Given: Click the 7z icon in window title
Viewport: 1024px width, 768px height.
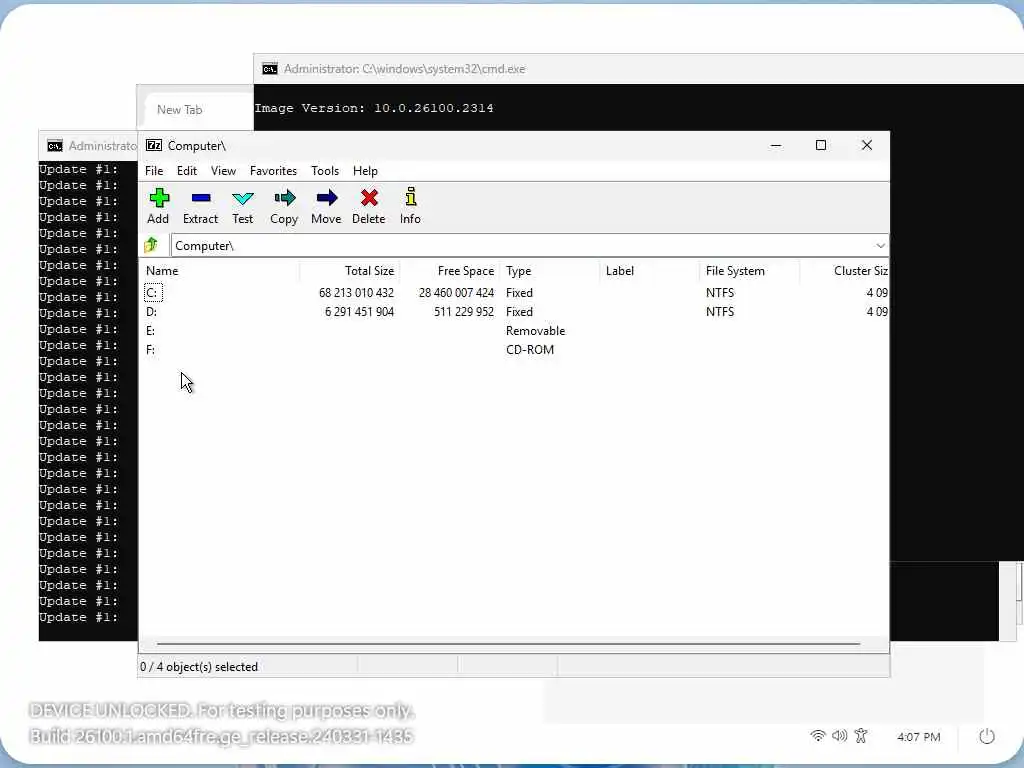Looking at the screenshot, I should pos(153,145).
